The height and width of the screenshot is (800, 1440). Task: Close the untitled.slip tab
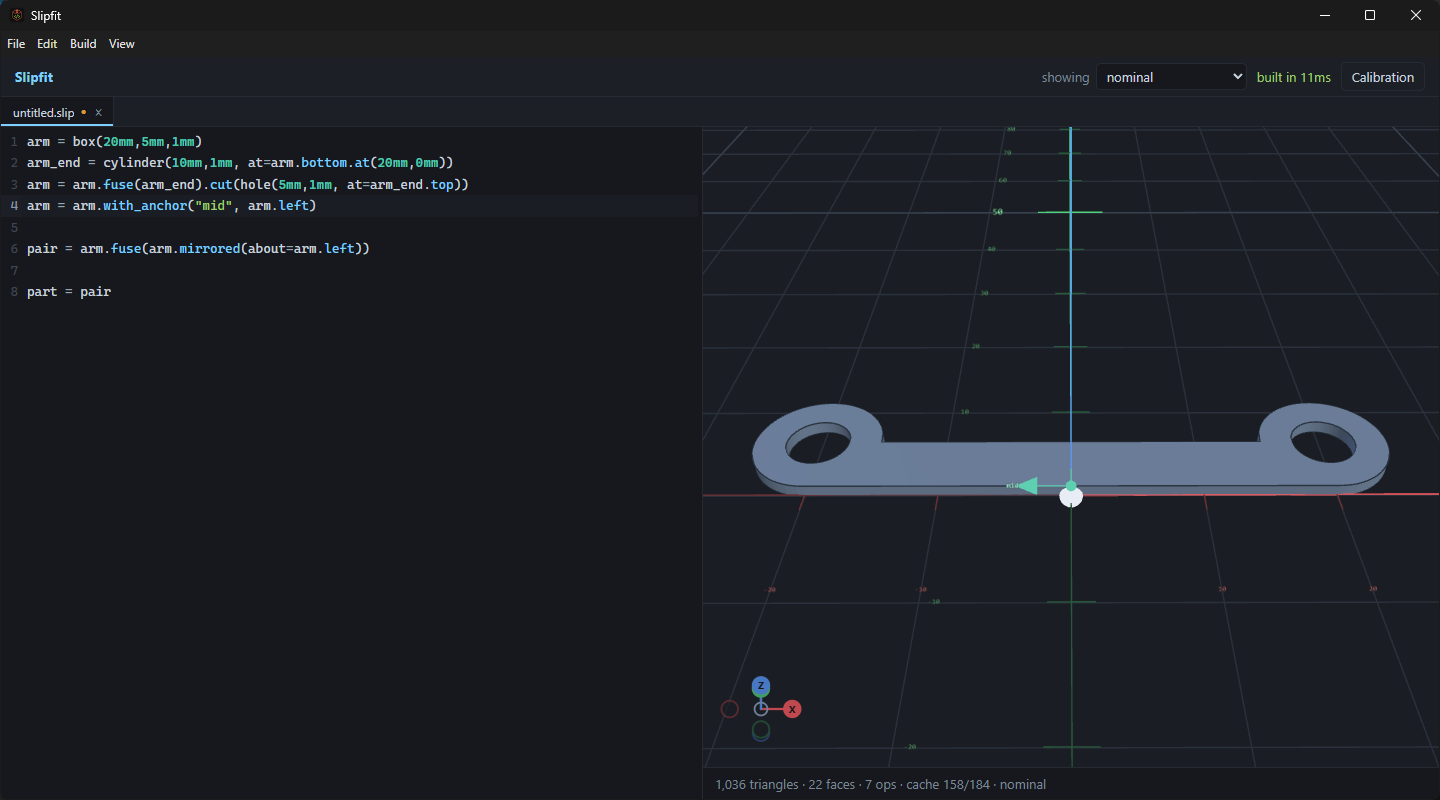99,113
